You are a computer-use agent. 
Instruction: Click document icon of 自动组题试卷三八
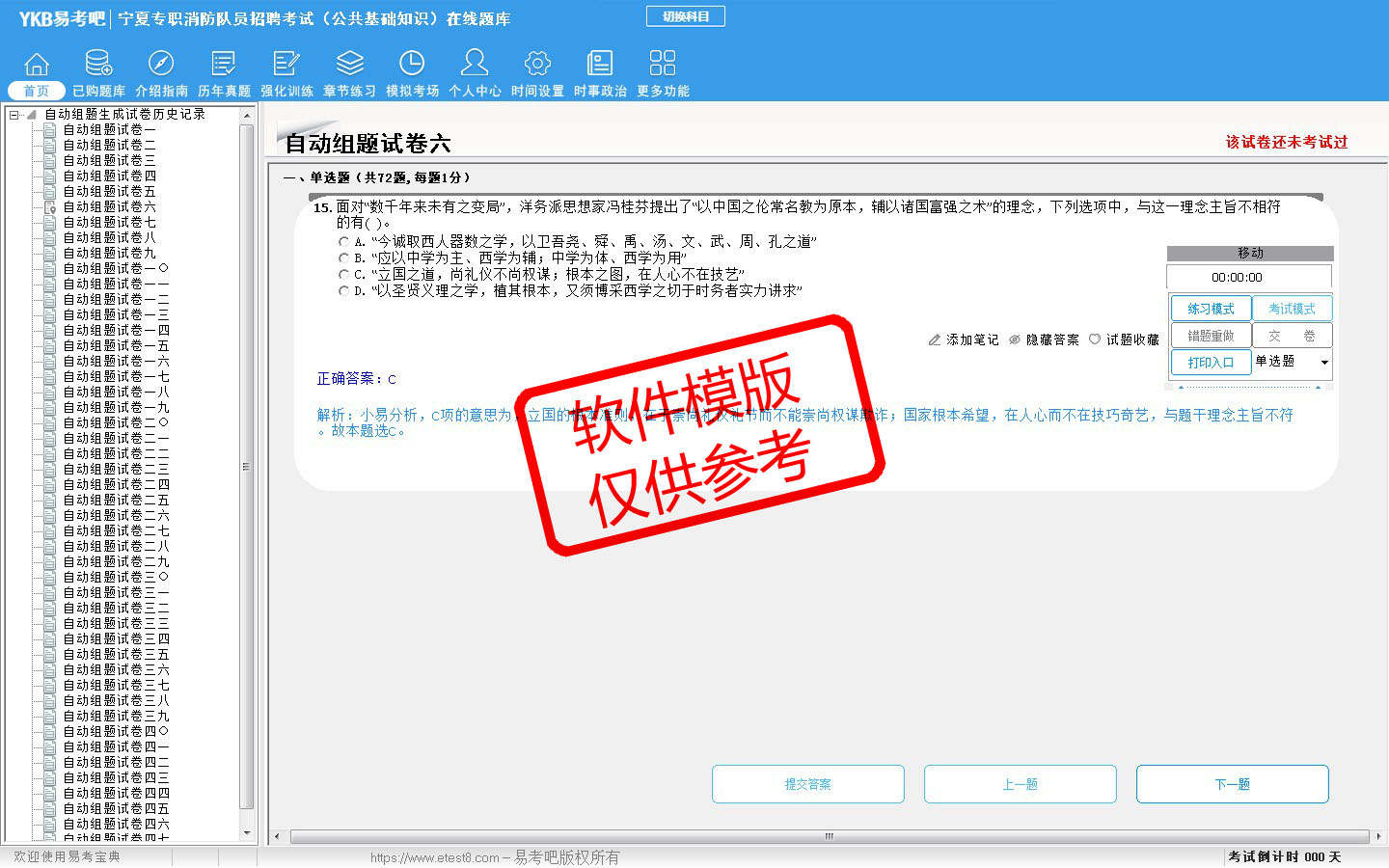point(50,700)
